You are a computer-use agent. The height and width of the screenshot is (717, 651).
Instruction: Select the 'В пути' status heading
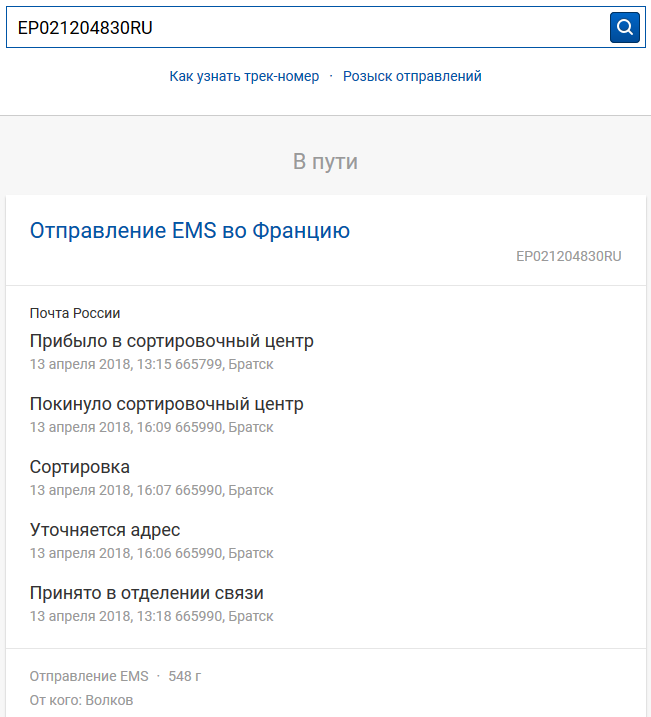point(326,161)
